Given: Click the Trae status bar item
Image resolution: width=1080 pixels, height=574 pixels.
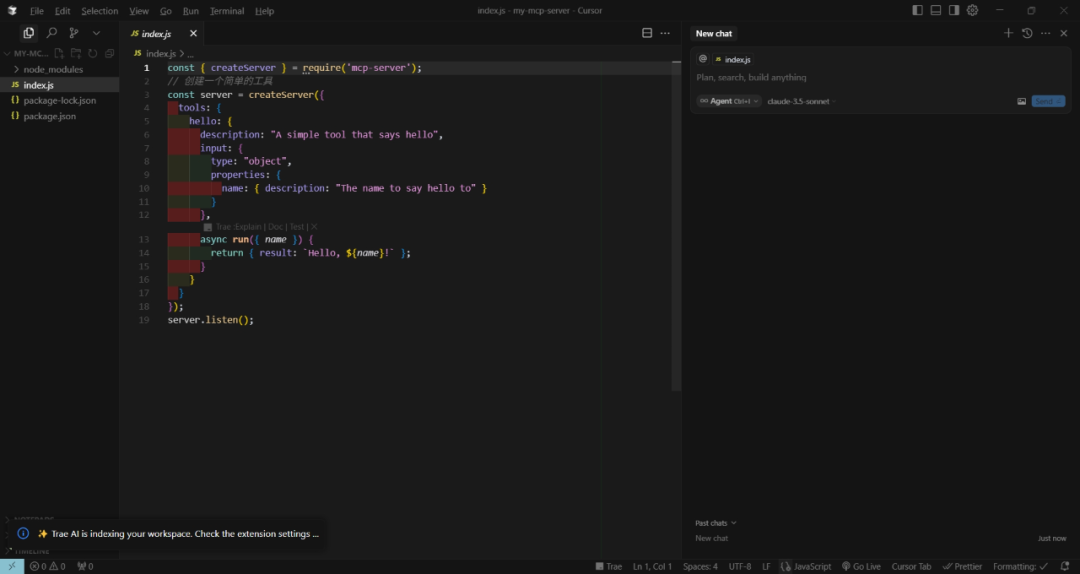Looking at the screenshot, I should pos(608,566).
